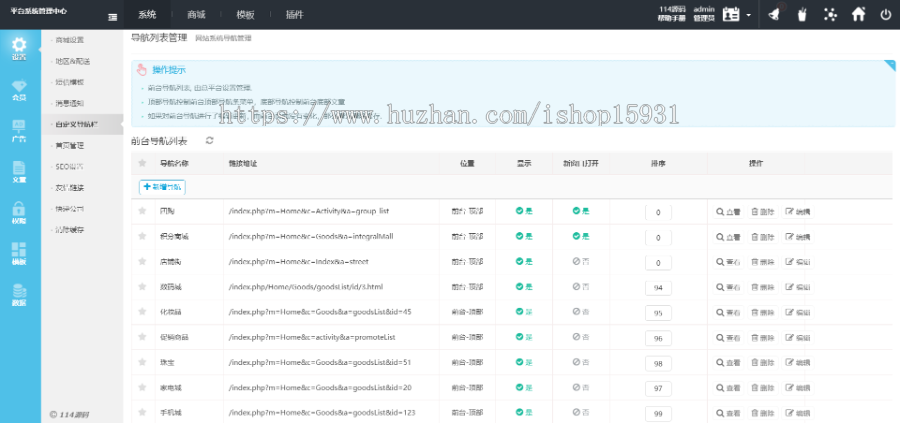Viewport: 900px width, 423px height.
Task: Click 编辑 for the 数码城 row
Action: click(x=798, y=287)
